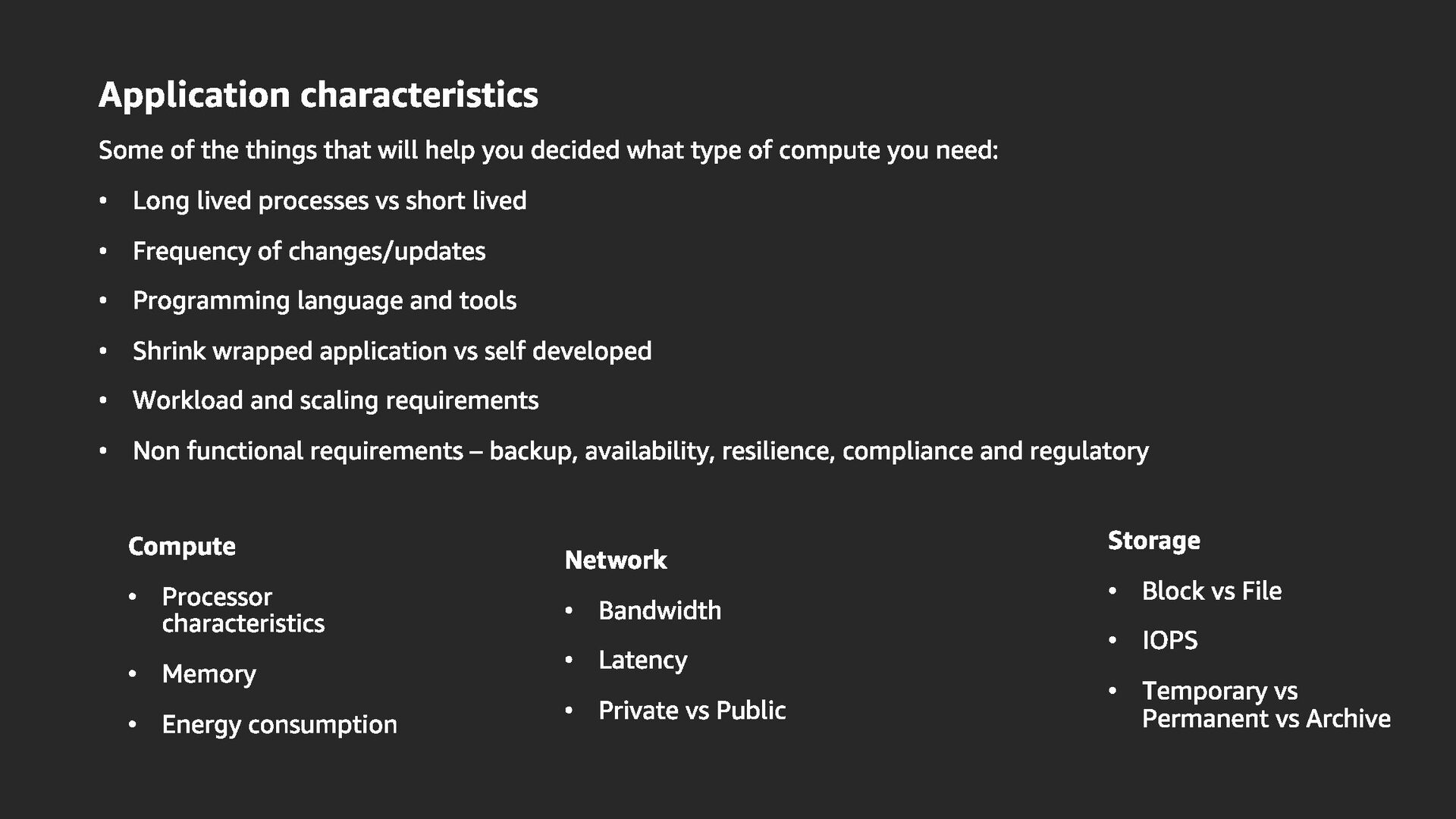Select the "Processor characteristics" bullet
Screen dimensions: 1456x819
pos(243,610)
